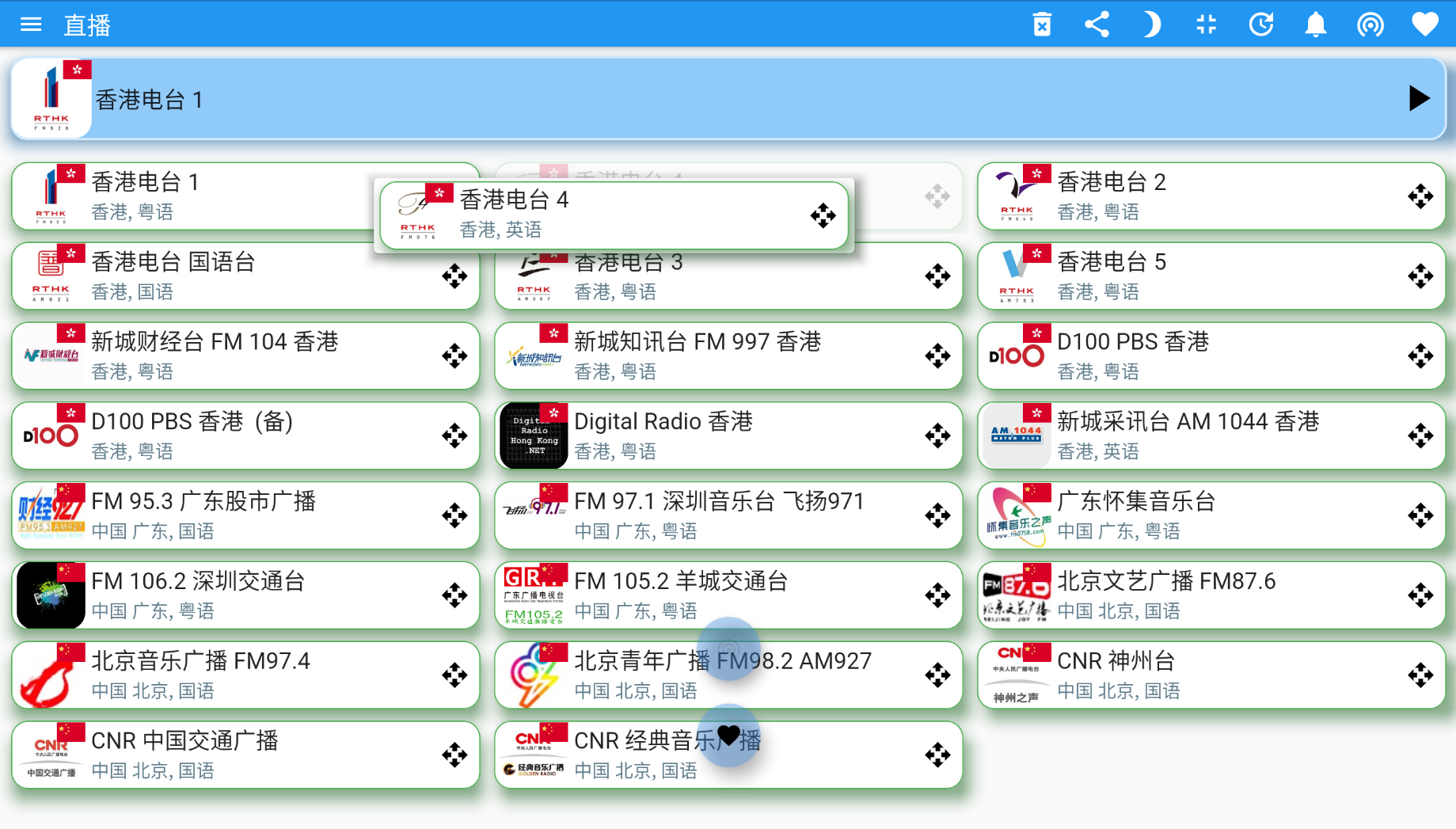Open 新城财经台 FM 104 香港 station

click(245, 356)
